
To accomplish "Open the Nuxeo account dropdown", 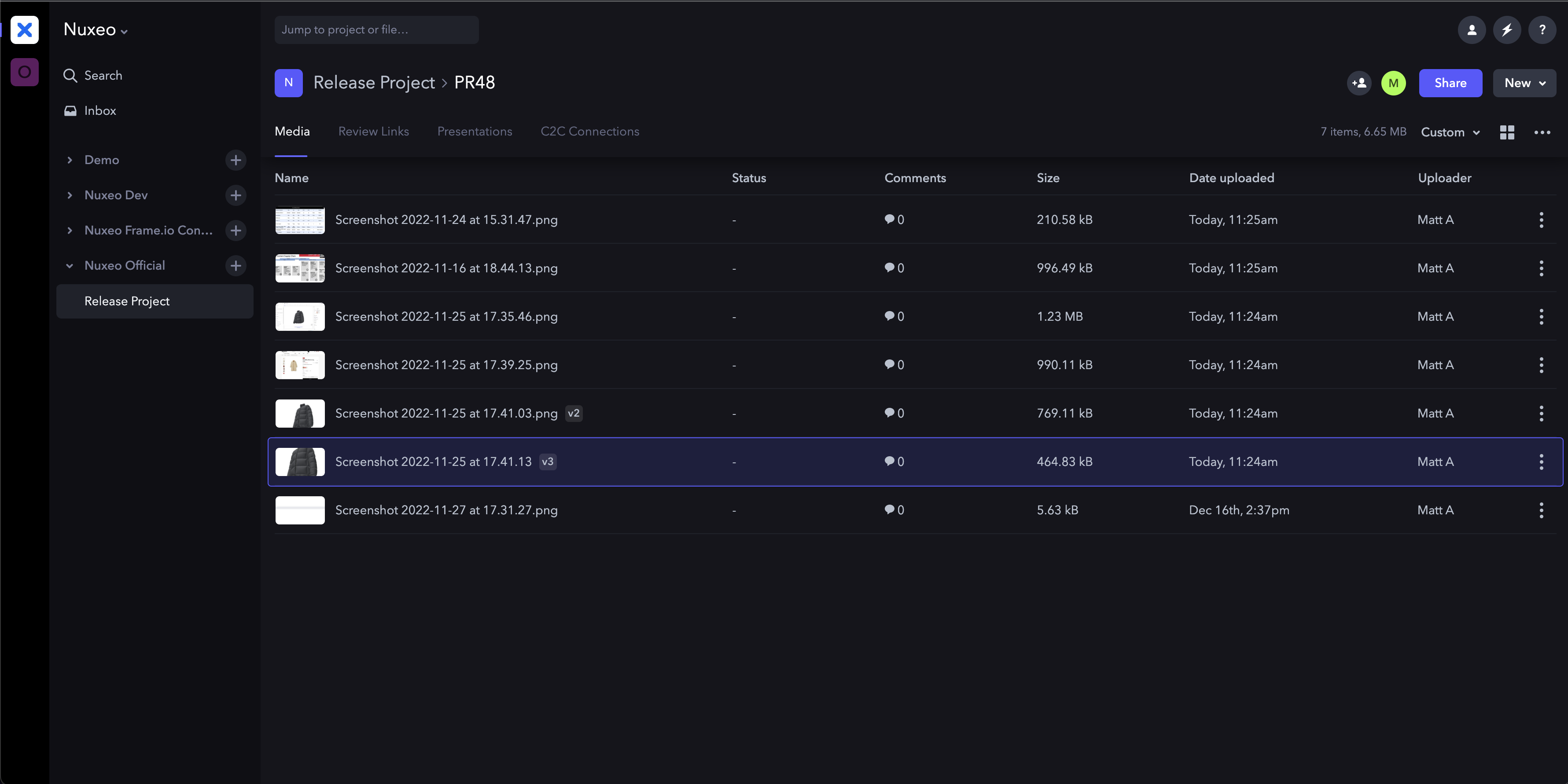I will tap(96, 30).
